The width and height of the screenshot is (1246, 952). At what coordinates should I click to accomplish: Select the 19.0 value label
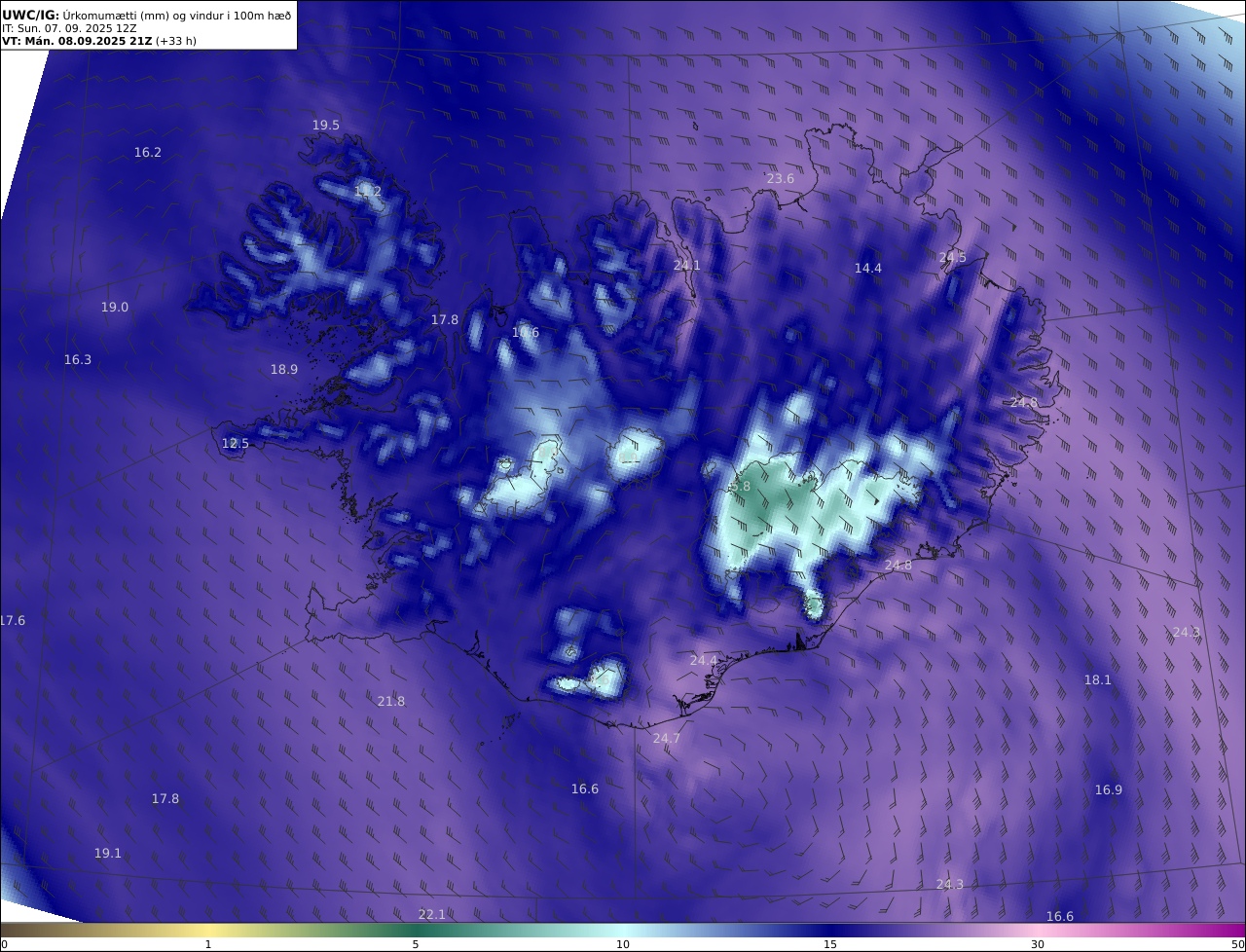pos(115,308)
